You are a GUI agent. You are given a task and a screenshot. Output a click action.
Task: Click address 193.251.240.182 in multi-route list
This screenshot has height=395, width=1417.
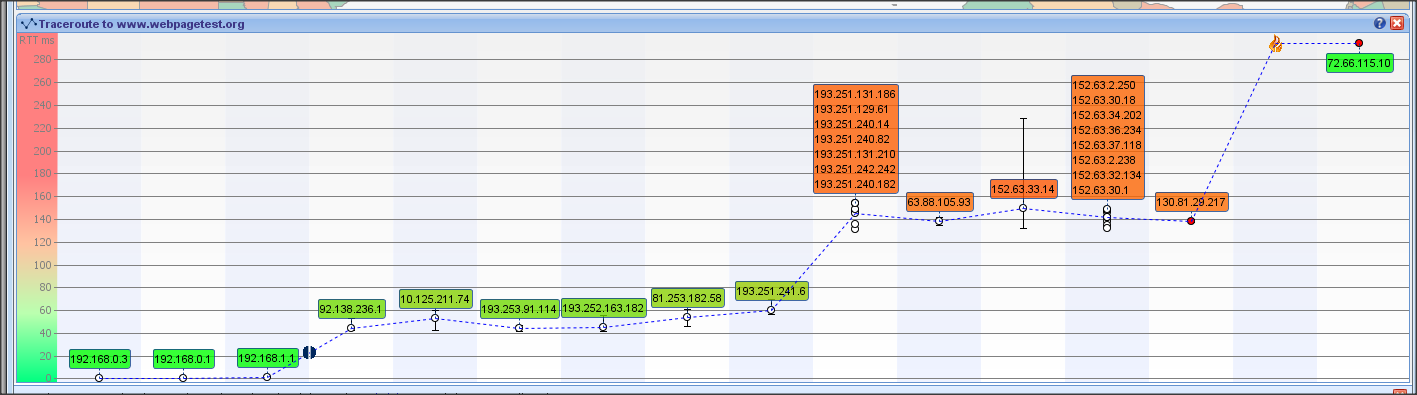click(x=855, y=185)
